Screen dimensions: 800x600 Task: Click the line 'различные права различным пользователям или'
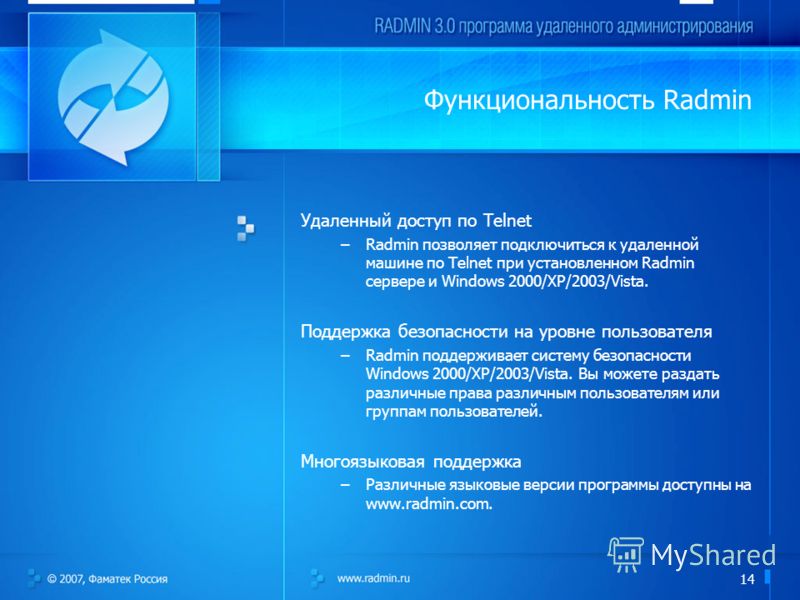pyautogui.click(x=542, y=393)
